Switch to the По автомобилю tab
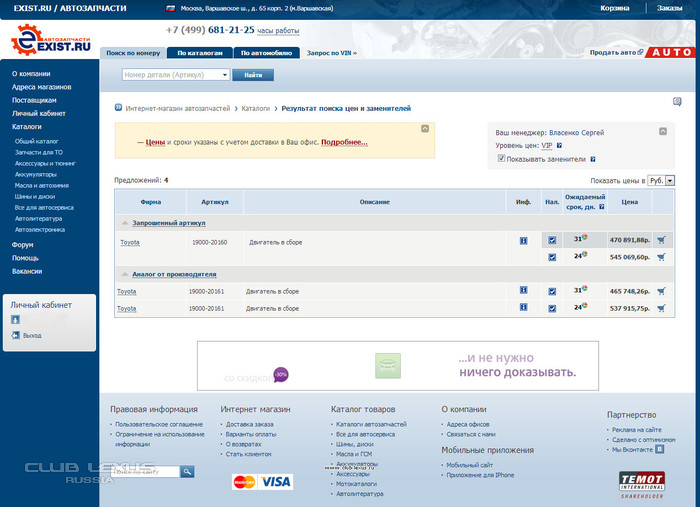 click(x=265, y=52)
